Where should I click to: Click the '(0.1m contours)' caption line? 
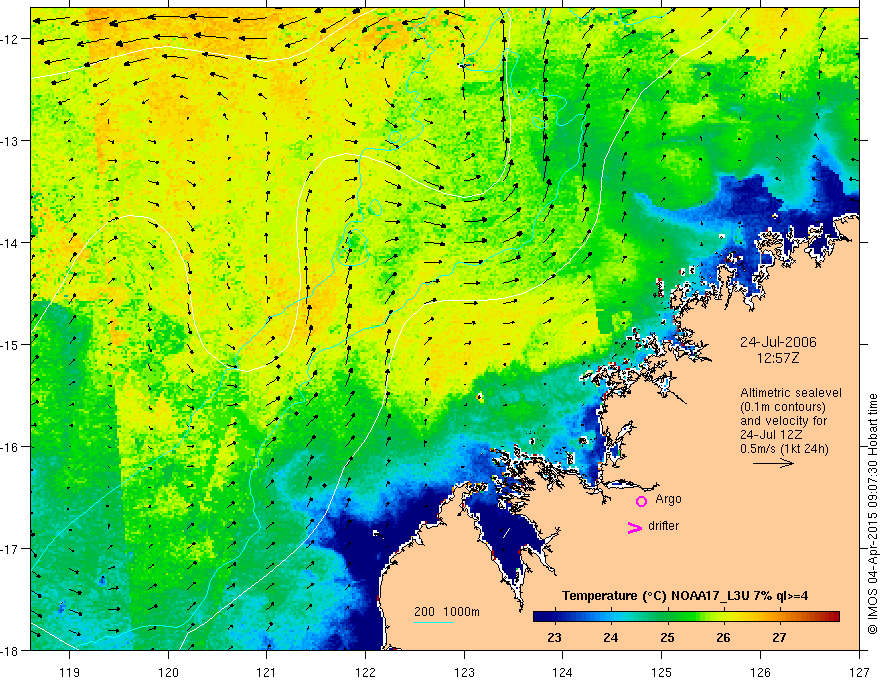point(783,407)
